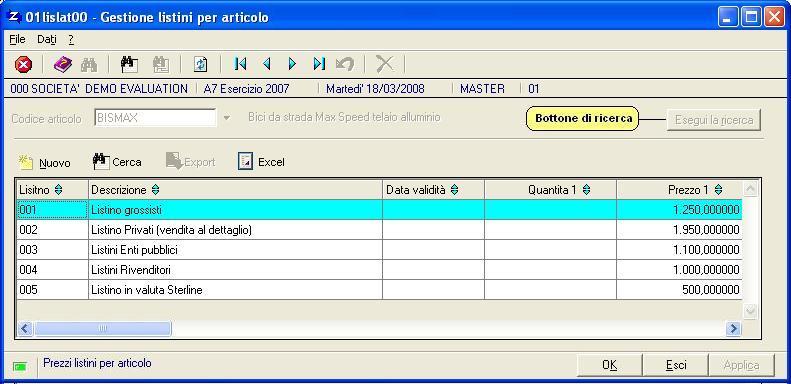
Task: Click the Descrizione column header
Action: pos(235,190)
